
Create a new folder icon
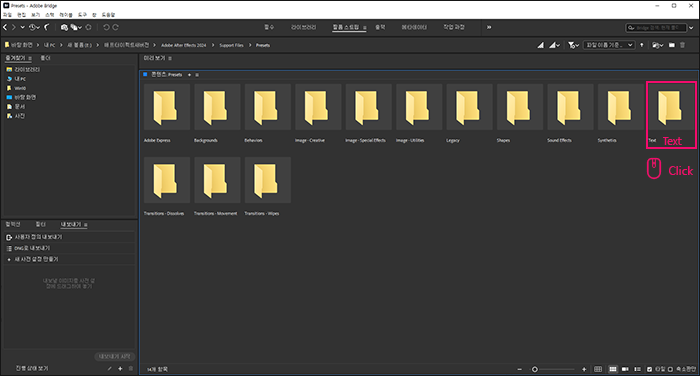click(671, 45)
